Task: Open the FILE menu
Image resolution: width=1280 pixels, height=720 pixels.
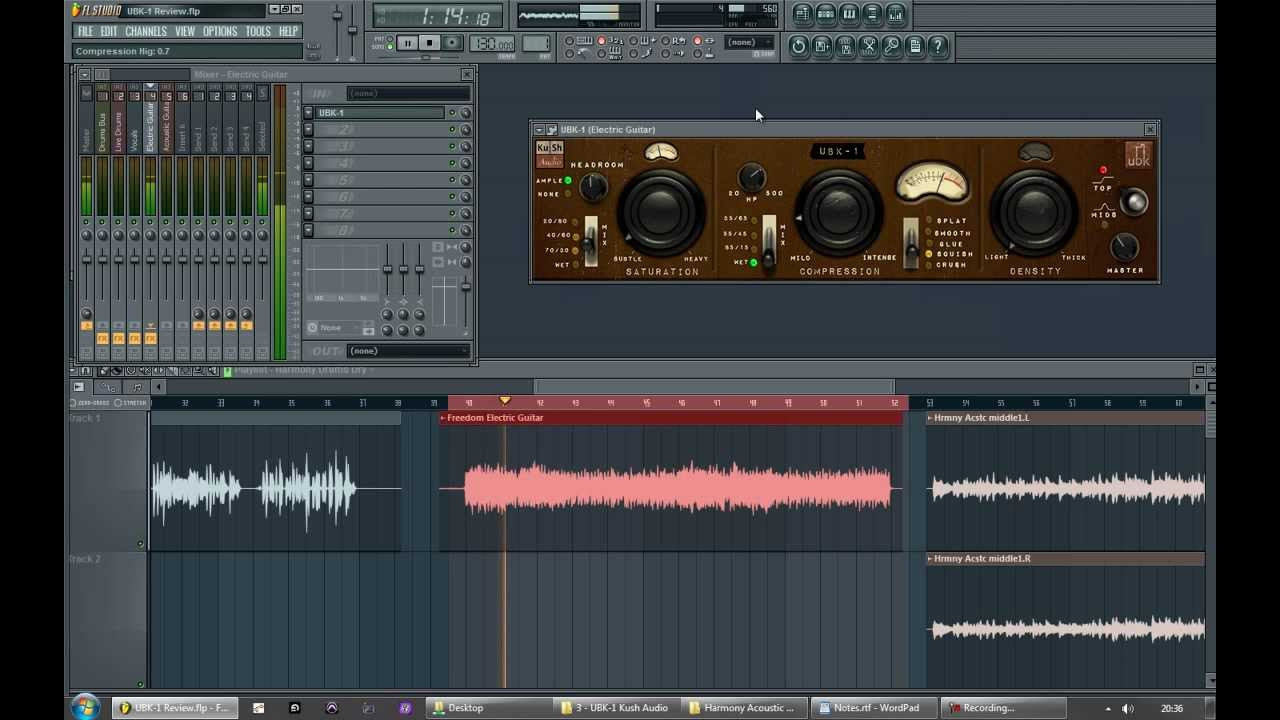Action: (86, 31)
